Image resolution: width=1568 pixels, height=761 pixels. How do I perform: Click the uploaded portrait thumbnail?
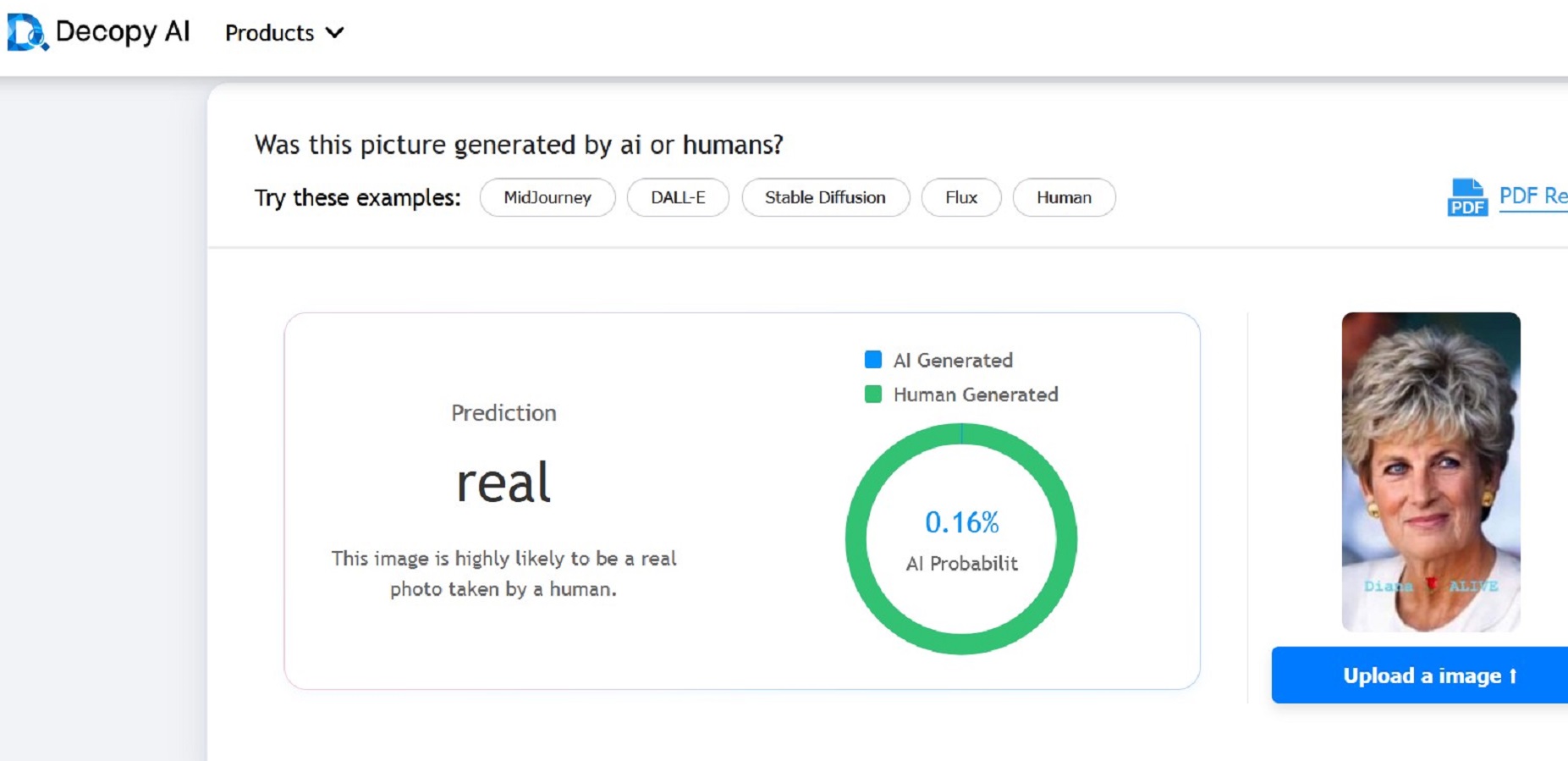click(1431, 471)
